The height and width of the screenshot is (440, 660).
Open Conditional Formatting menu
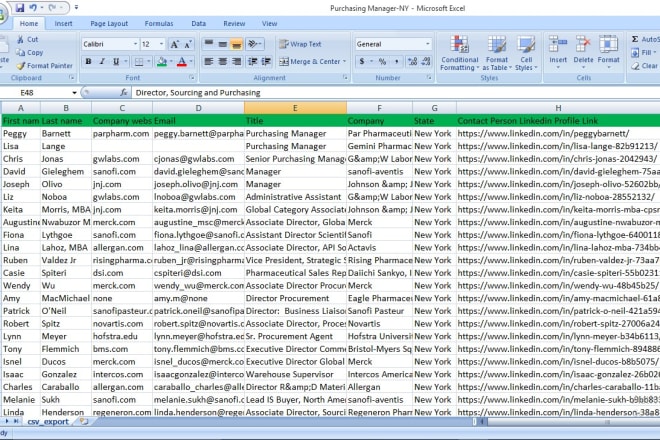[459, 53]
